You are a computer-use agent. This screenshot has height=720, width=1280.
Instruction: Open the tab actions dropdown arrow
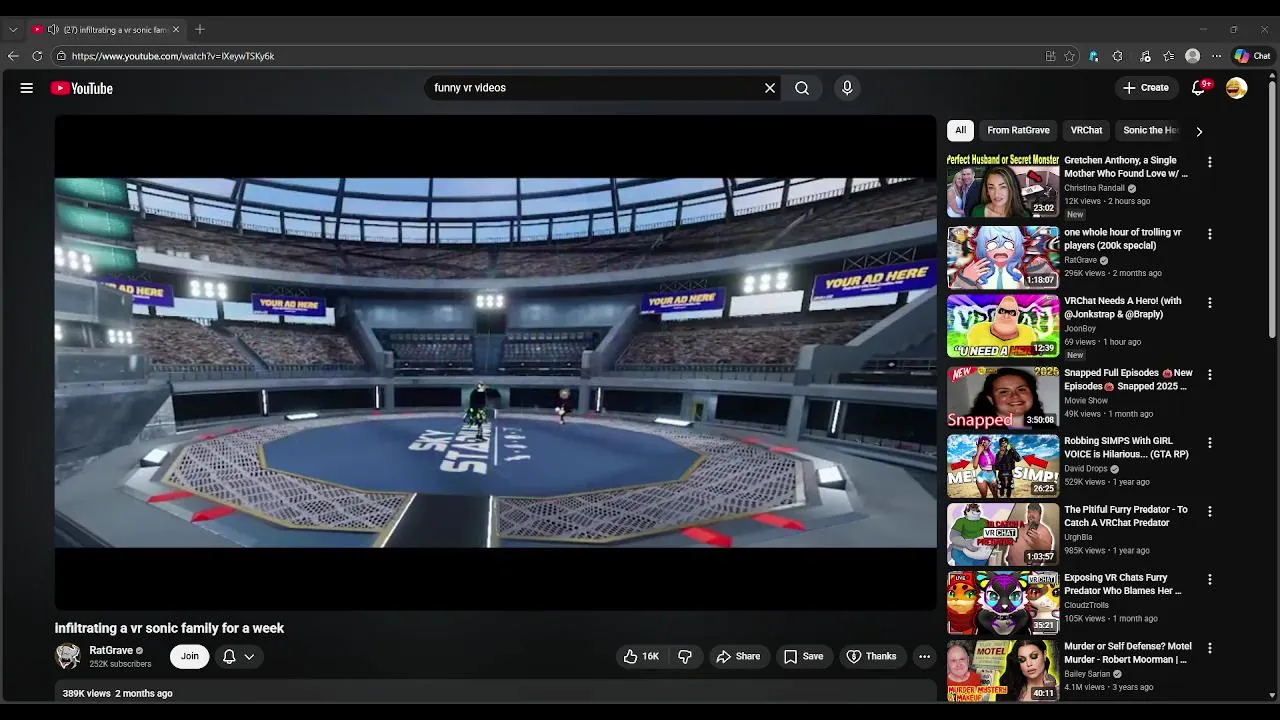(13, 30)
